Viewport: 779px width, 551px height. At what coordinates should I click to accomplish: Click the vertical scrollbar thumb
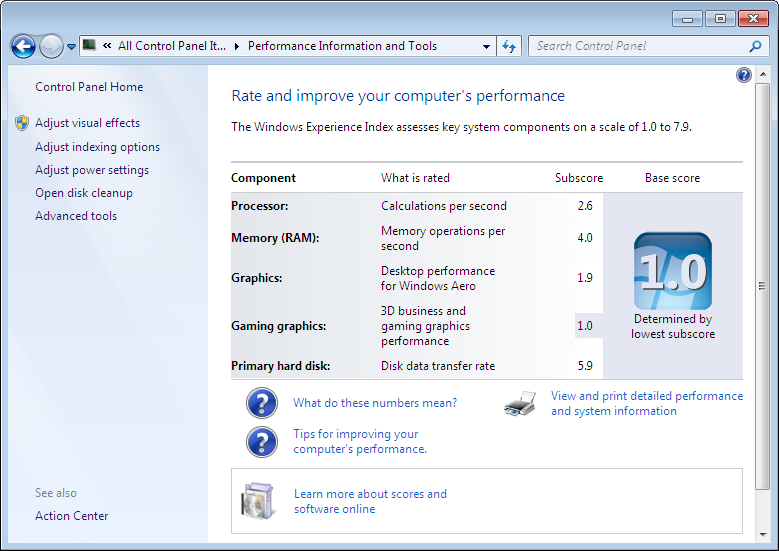(763, 286)
